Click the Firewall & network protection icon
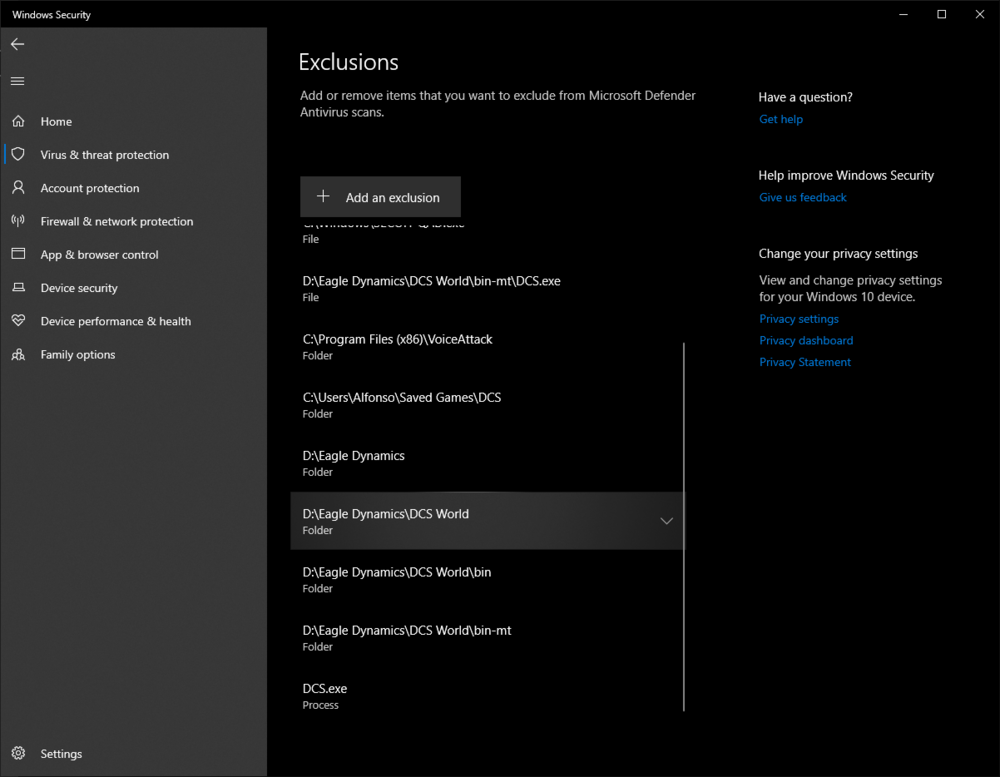 [18, 221]
